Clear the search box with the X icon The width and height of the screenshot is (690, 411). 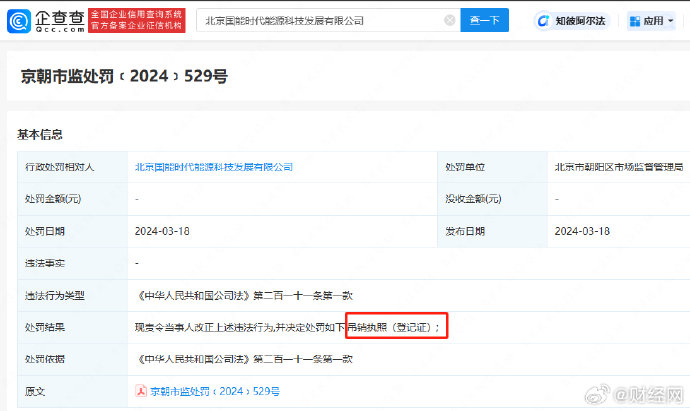(449, 20)
